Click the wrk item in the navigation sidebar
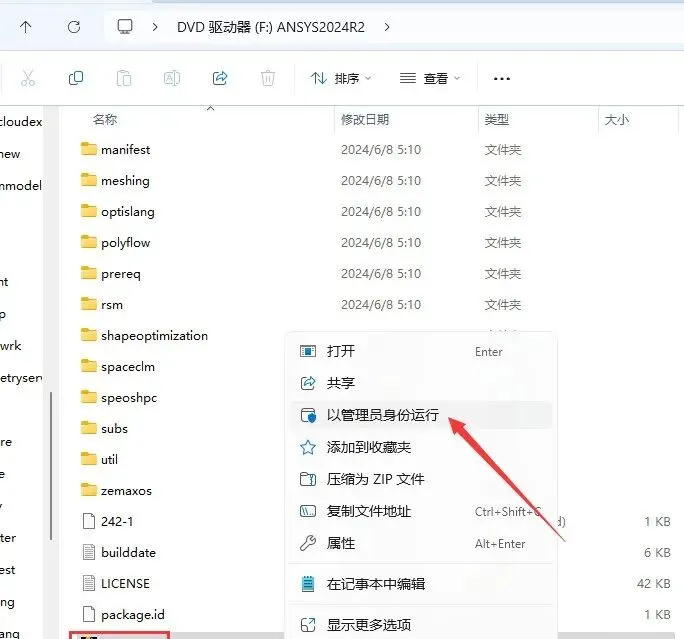The image size is (684, 639). pyautogui.click(x=10, y=346)
